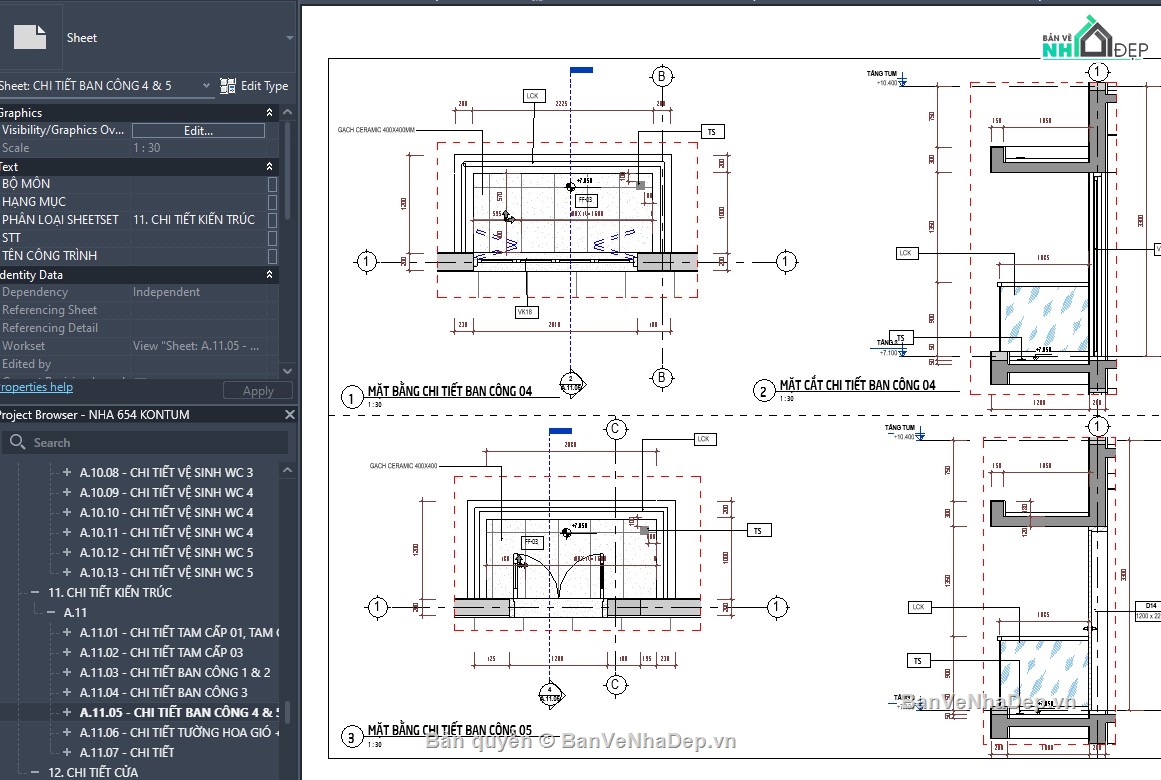Screen dimensions: 1161x780
Task: Expand sheet A.11.03 - CHI TIẾT BAN CÔNG 1 & 2
Action: click(x=67, y=673)
